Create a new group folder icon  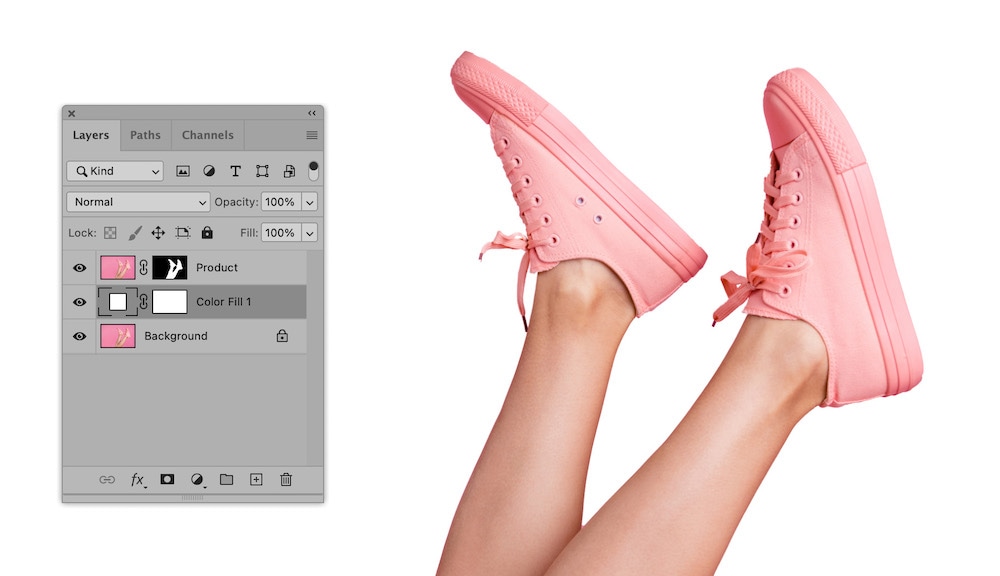[226, 480]
